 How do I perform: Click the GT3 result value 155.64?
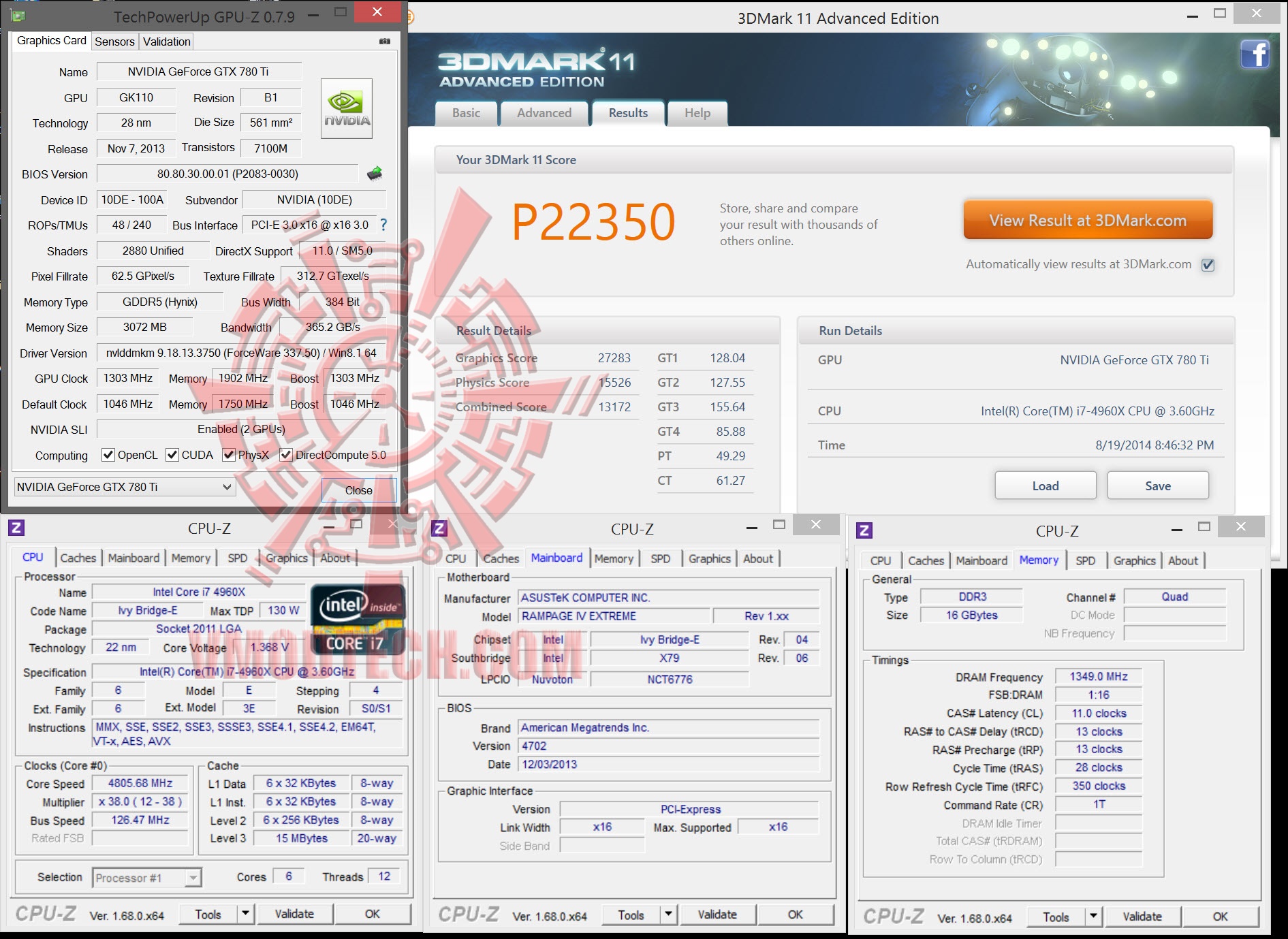click(x=727, y=407)
